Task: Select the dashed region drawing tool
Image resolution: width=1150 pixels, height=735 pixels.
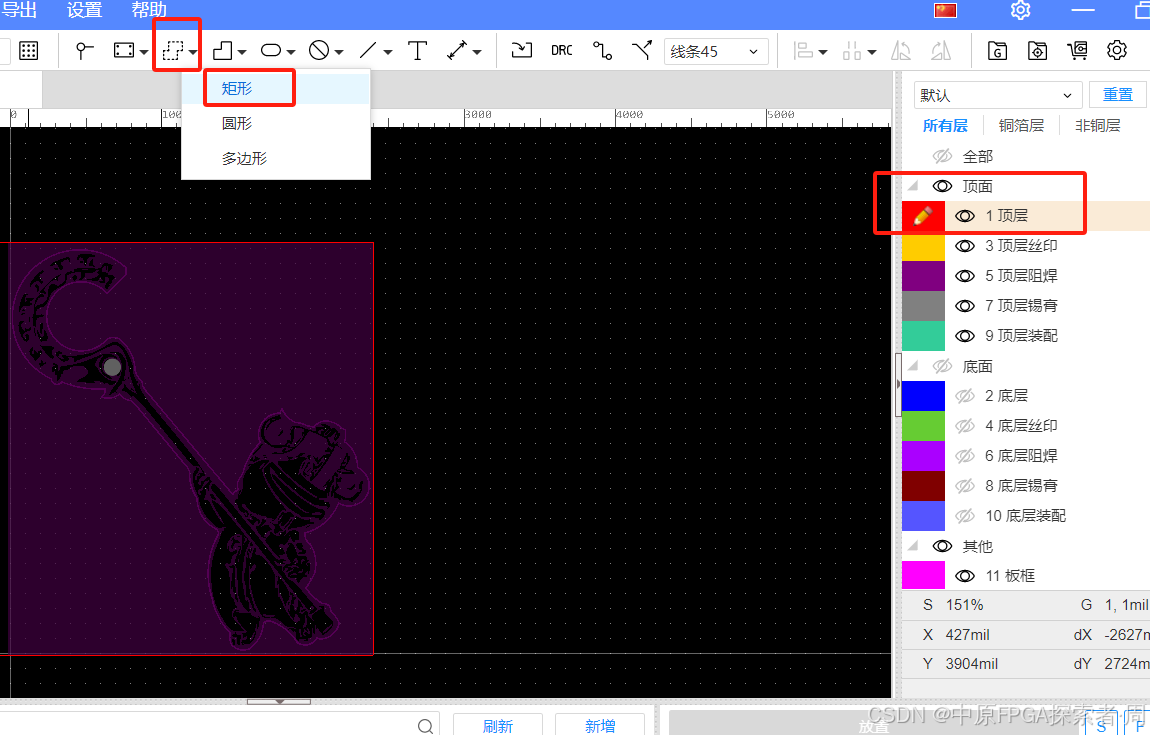Action: [173, 51]
